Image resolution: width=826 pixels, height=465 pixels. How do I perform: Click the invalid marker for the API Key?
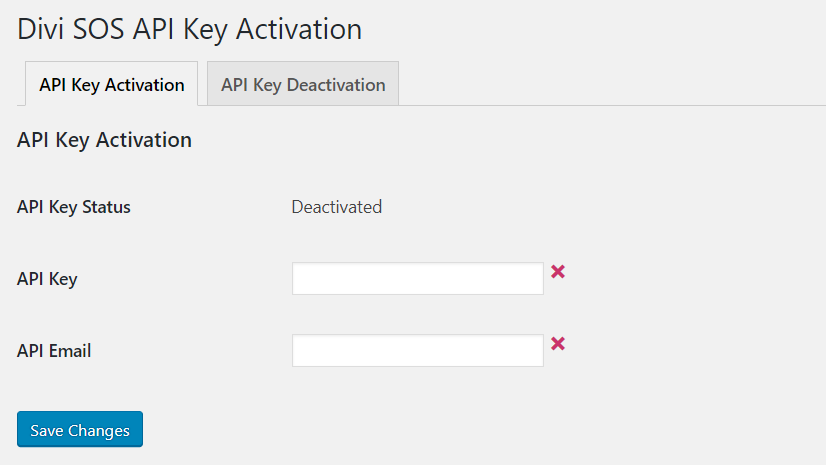[x=558, y=272]
